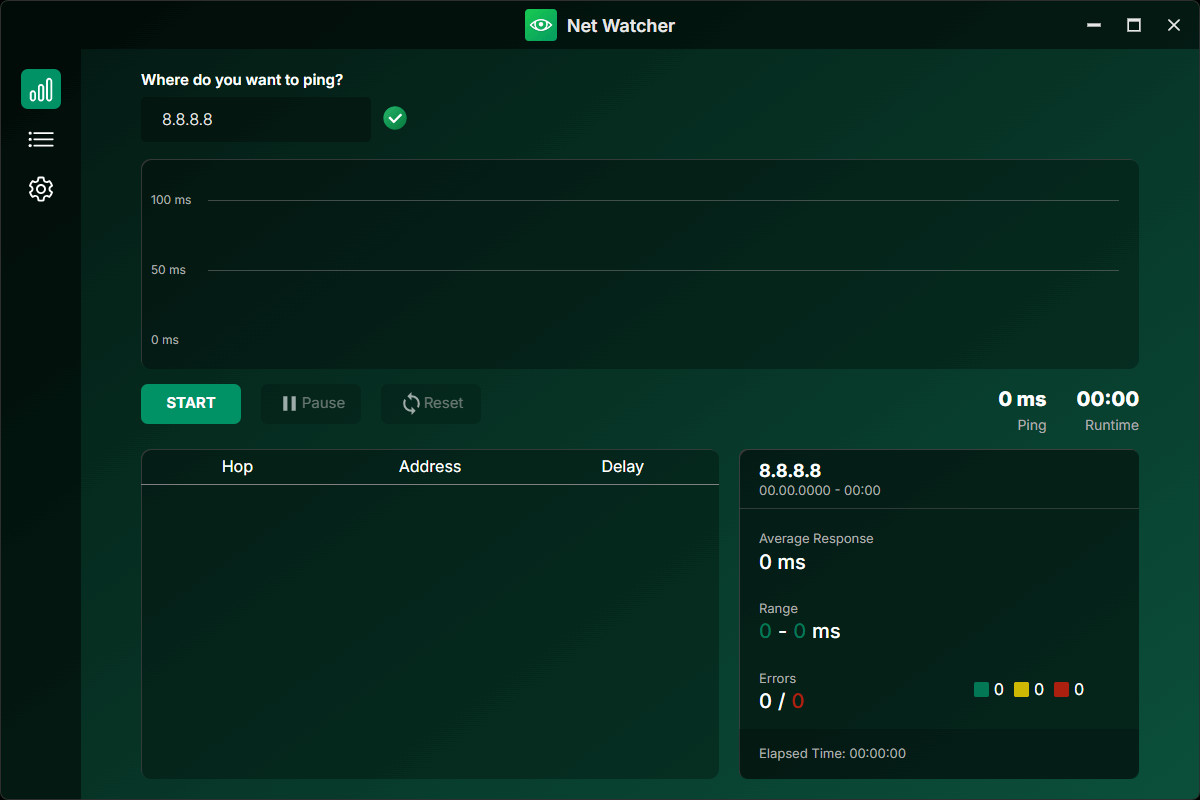Close the Net Watcher window

[1174, 25]
